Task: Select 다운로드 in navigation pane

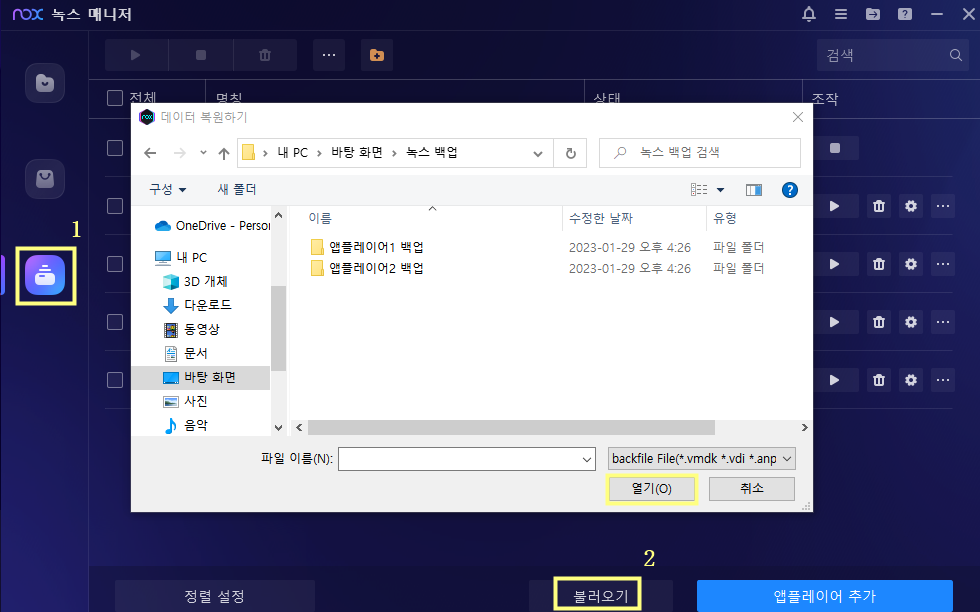Action: 198,305
